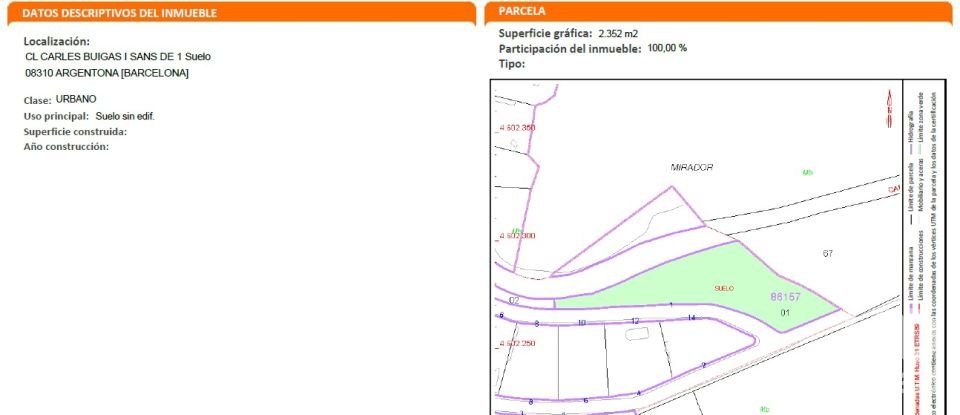Click the Año construcción label
This screenshot has height=415, width=960.
click(66, 147)
